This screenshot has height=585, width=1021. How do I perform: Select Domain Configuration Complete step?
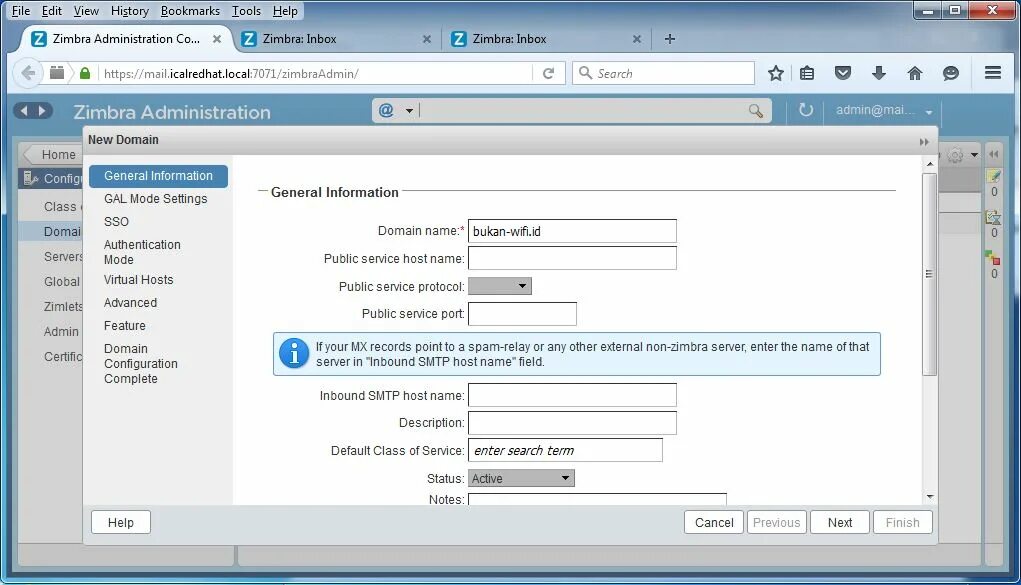tap(141, 364)
